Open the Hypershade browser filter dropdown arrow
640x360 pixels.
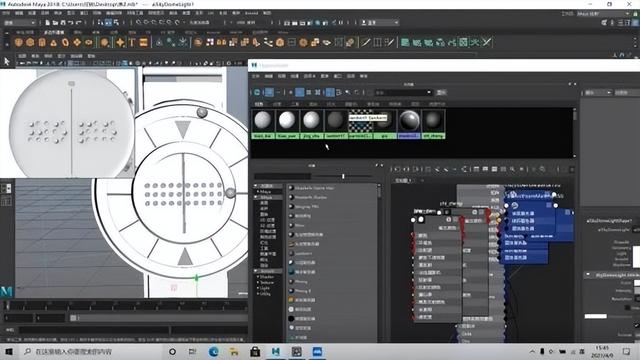click(x=429, y=93)
